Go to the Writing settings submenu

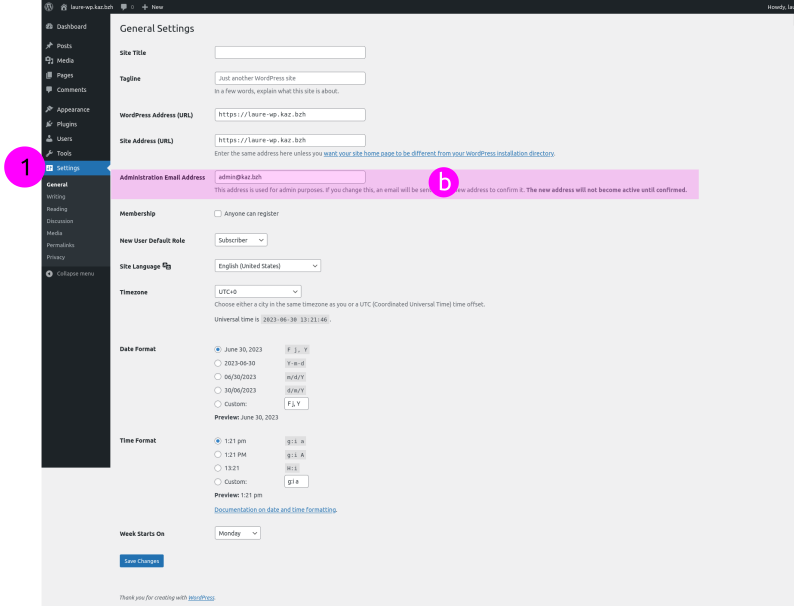tap(56, 197)
